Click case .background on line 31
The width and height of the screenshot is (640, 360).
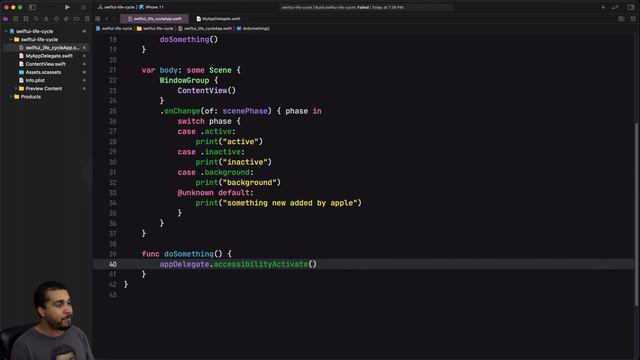[x=216, y=172]
